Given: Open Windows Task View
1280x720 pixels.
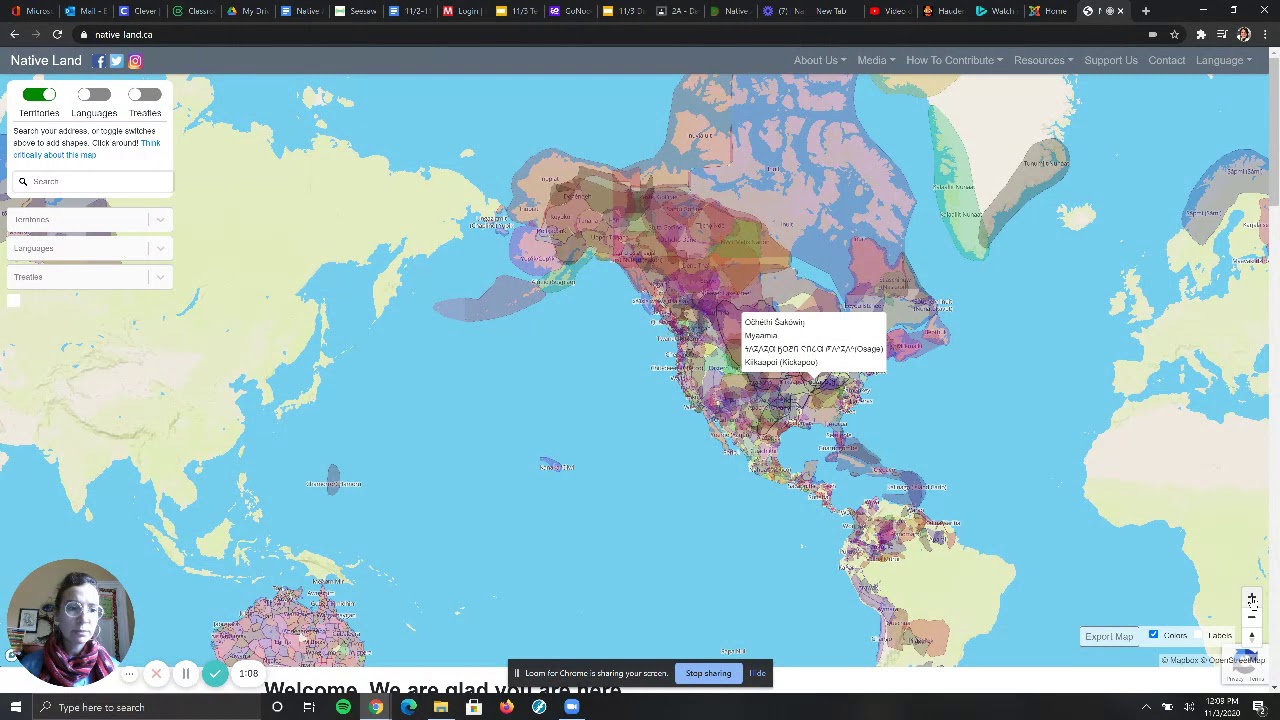Looking at the screenshot, I should coord(309,707).
